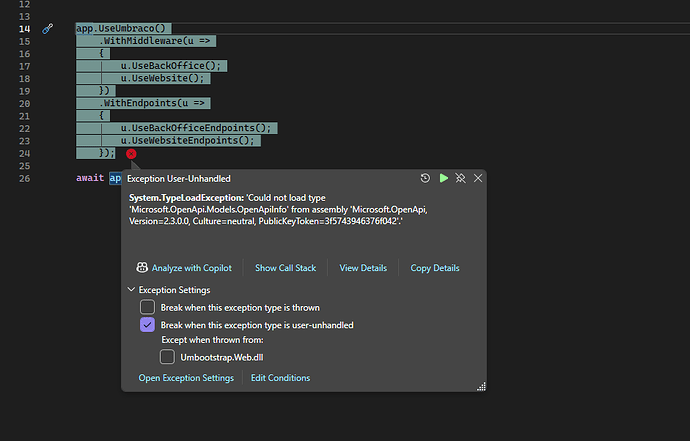Click View Details link
The height and width of the screenshot is (441, 690).
pos(363,268)
